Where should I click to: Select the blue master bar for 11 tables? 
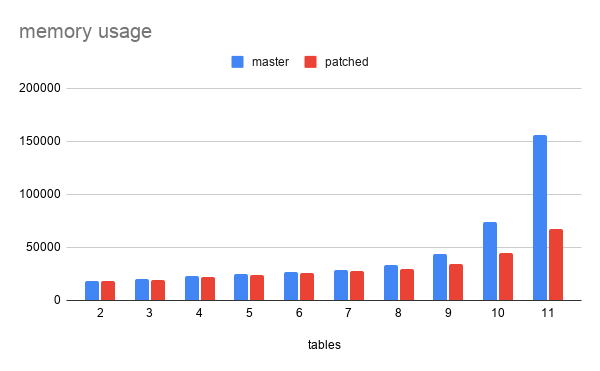(x=540, y=218)
